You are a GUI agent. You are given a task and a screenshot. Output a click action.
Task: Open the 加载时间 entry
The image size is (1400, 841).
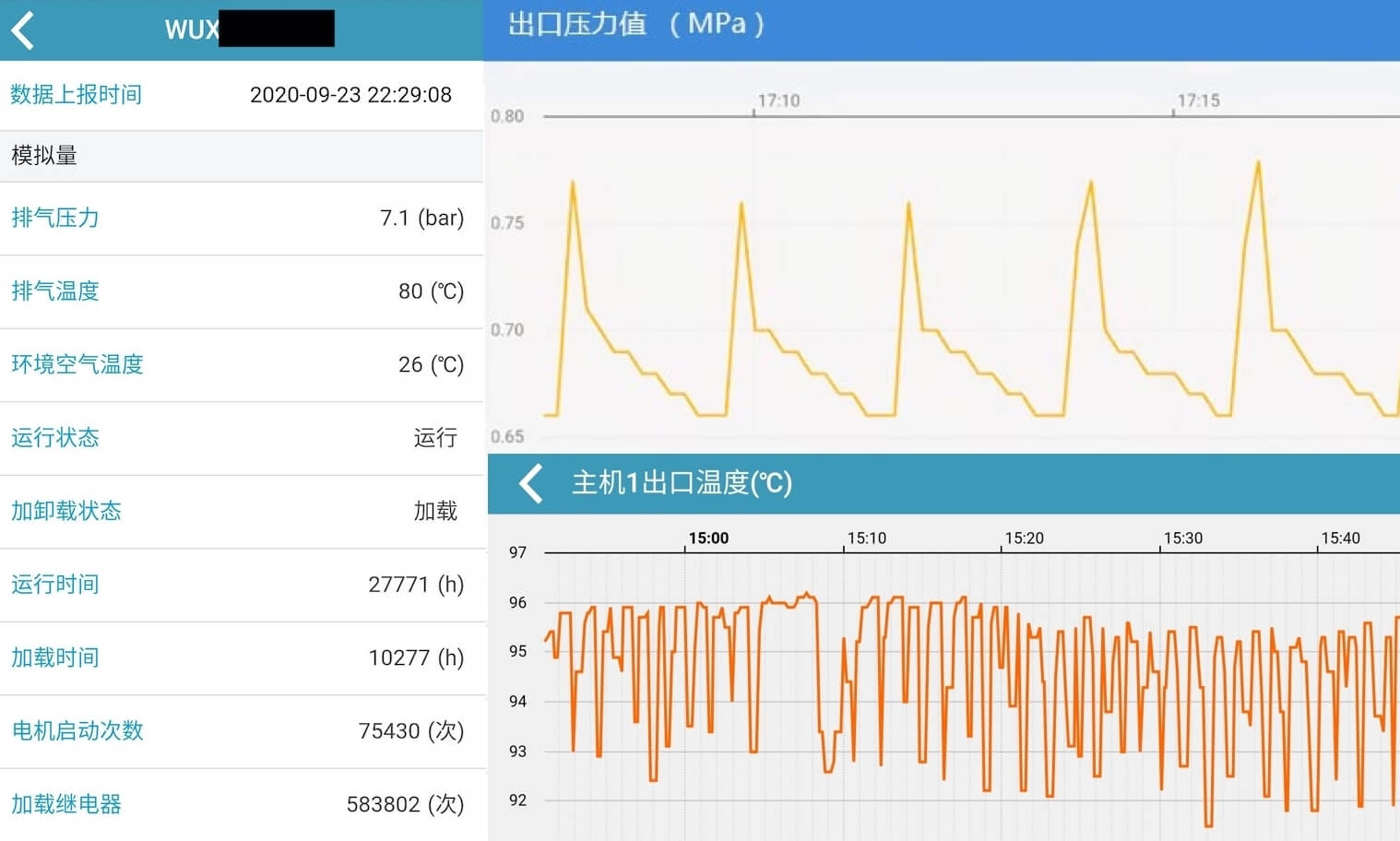(240, 658)
